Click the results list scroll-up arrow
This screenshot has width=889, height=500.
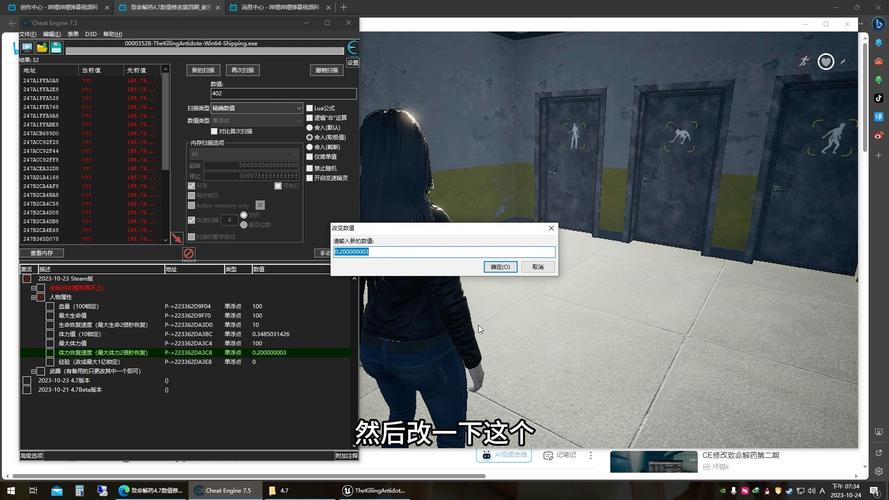coord(166,69)
